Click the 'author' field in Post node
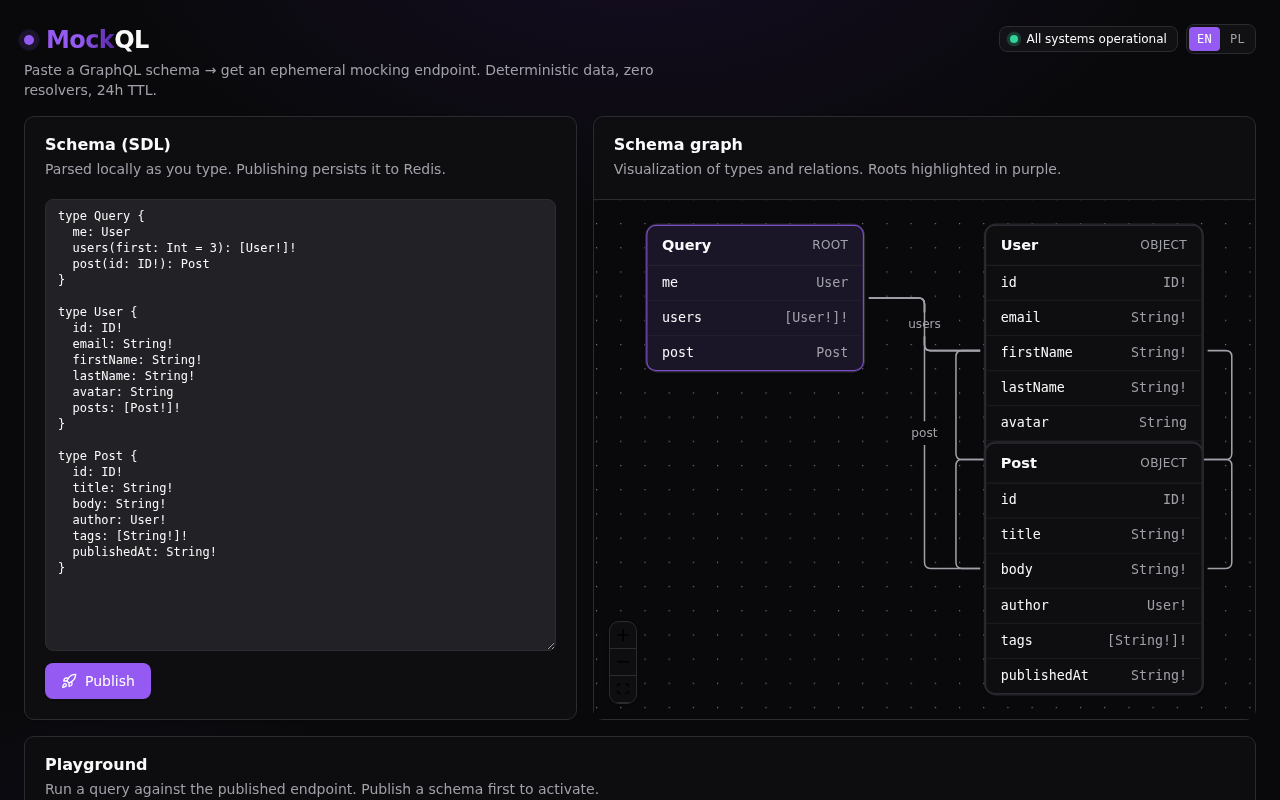 coord(1094,606)
